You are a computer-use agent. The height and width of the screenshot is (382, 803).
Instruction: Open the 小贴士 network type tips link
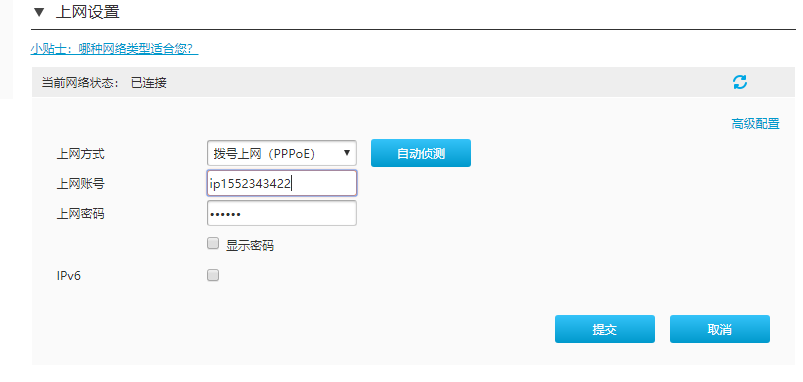tap(114, 49)
